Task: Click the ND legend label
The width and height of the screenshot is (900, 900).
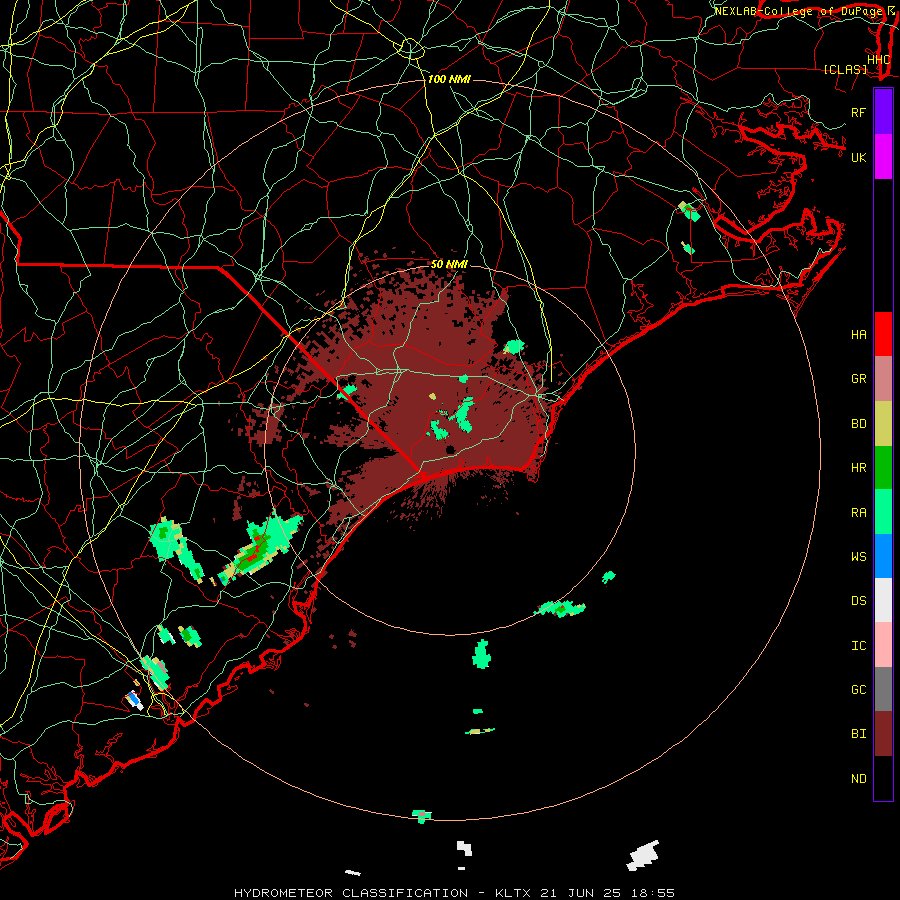Action: (x=858, y=778)
